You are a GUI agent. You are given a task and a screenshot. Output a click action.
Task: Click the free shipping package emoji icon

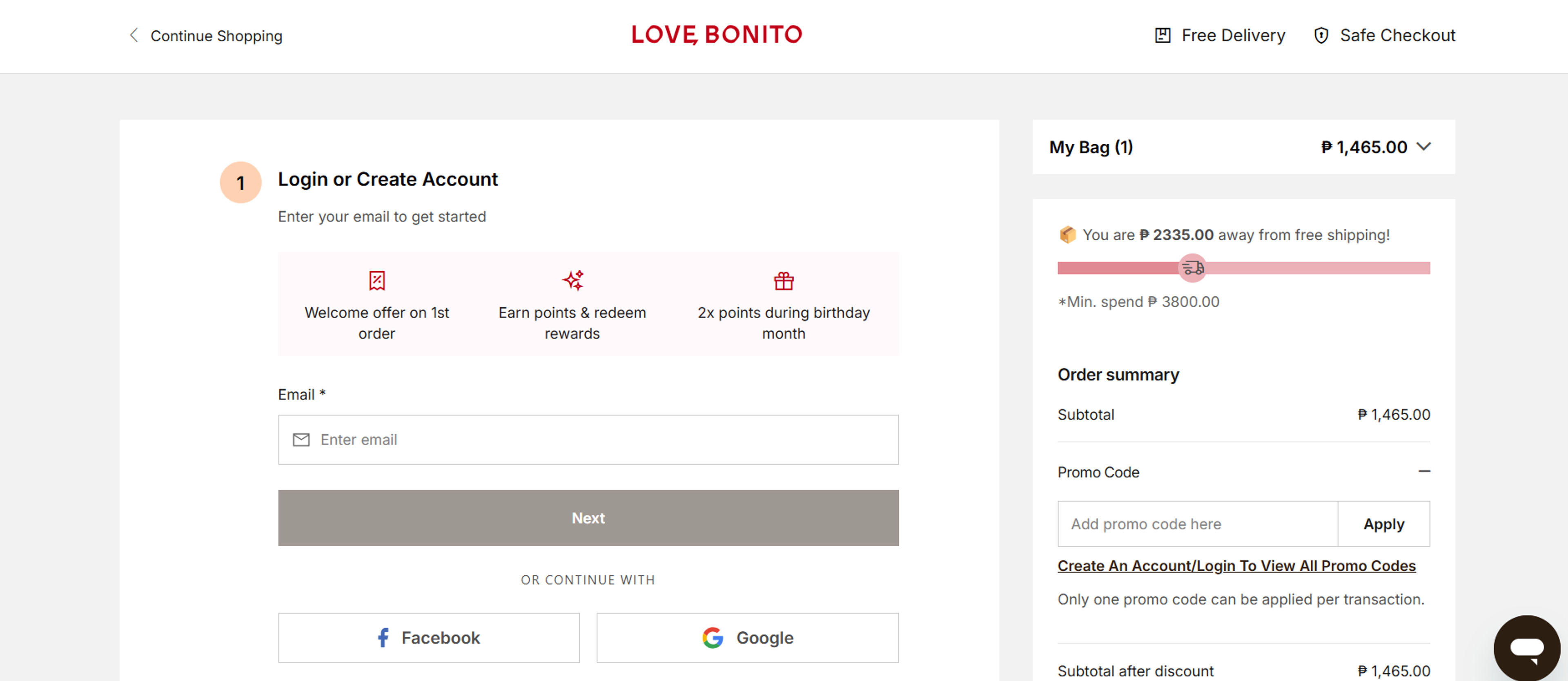click(1068, 234)
